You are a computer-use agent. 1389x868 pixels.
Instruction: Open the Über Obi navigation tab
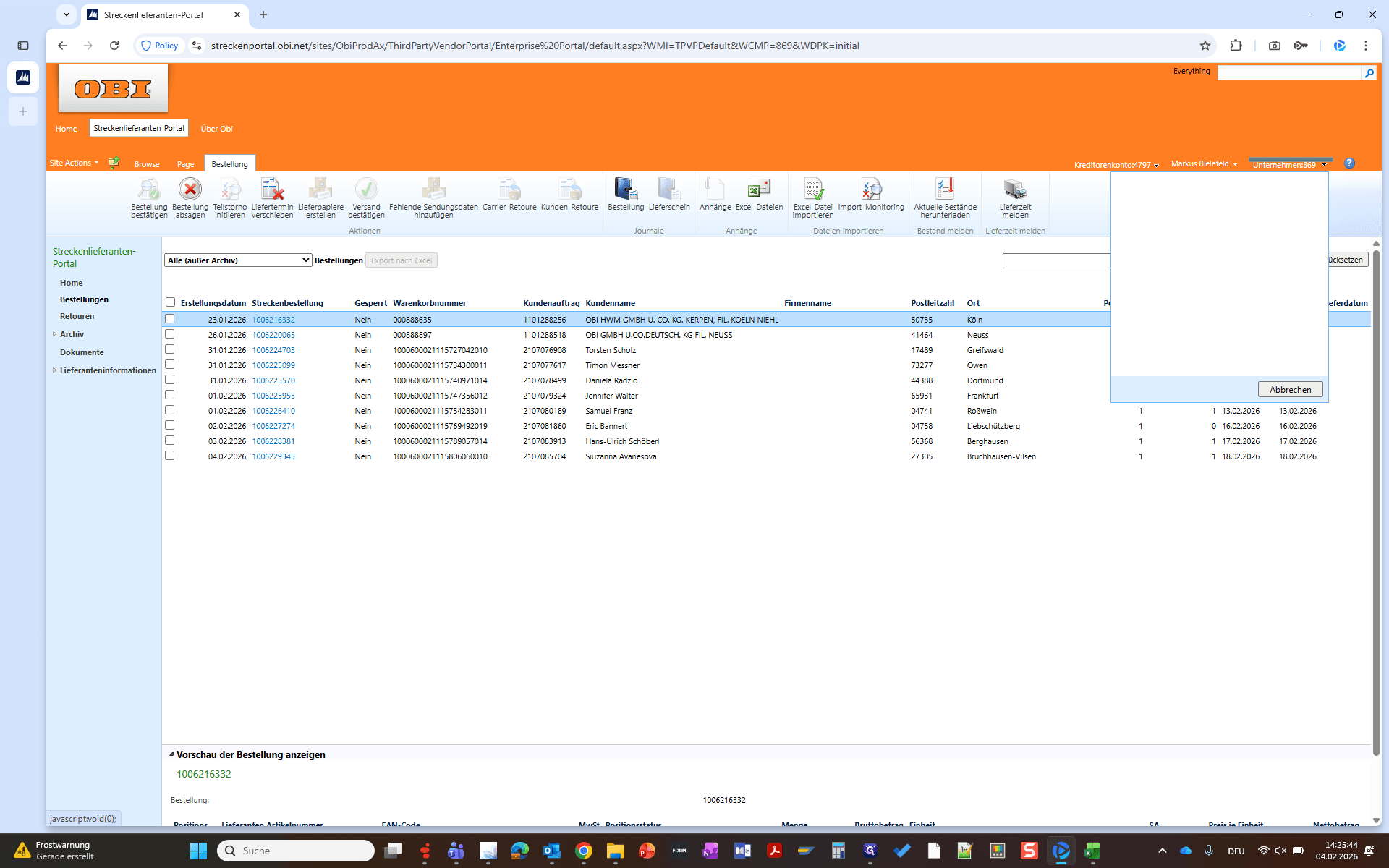[216, 129]
